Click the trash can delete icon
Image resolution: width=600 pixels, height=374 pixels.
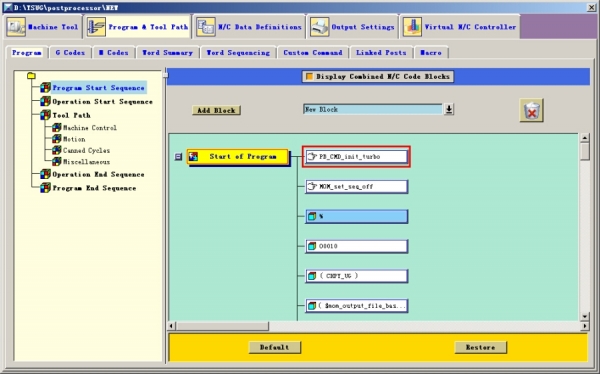tap(531, 111)
